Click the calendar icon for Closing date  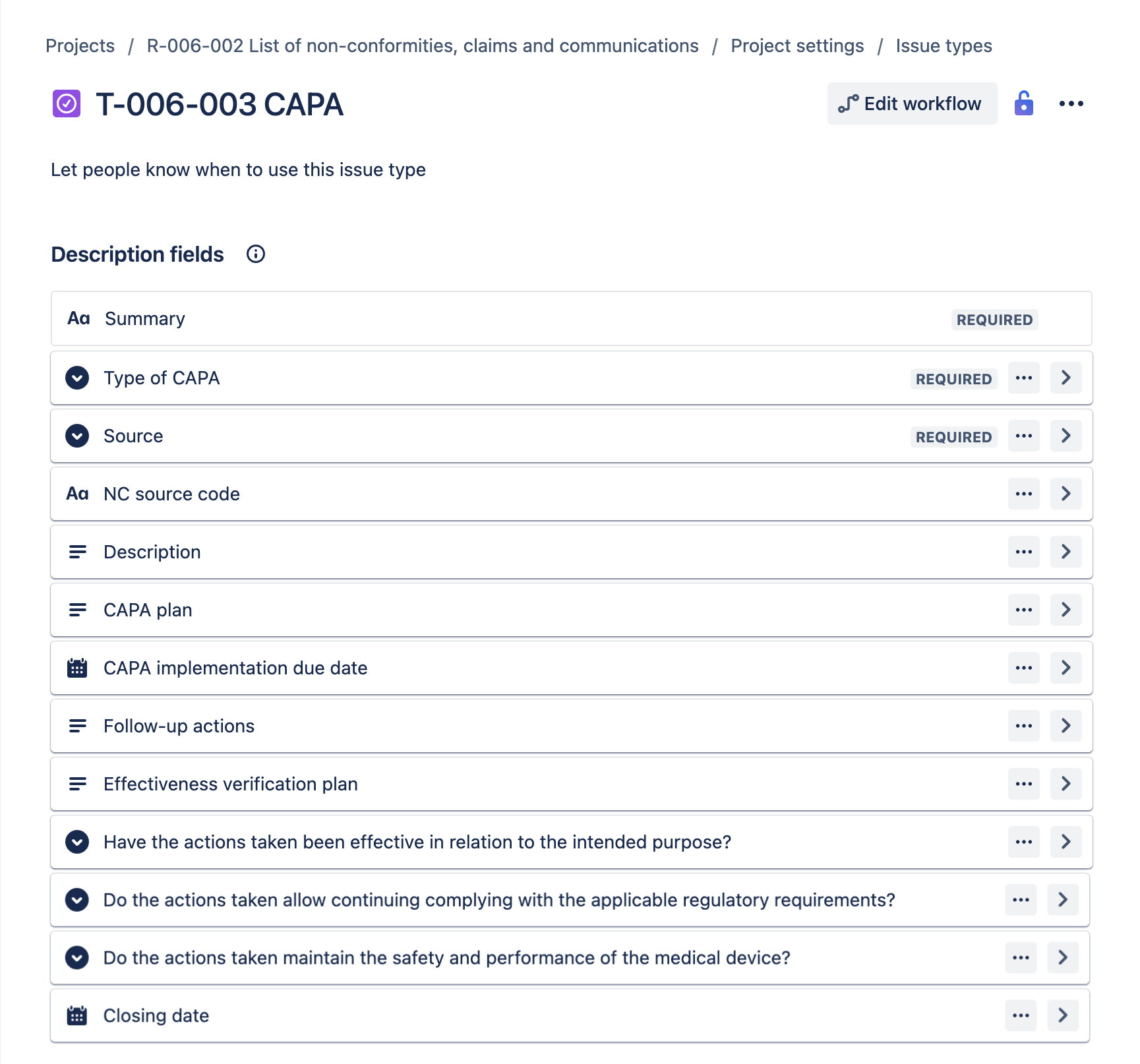pyautogui.click(x=77, y=1015)
